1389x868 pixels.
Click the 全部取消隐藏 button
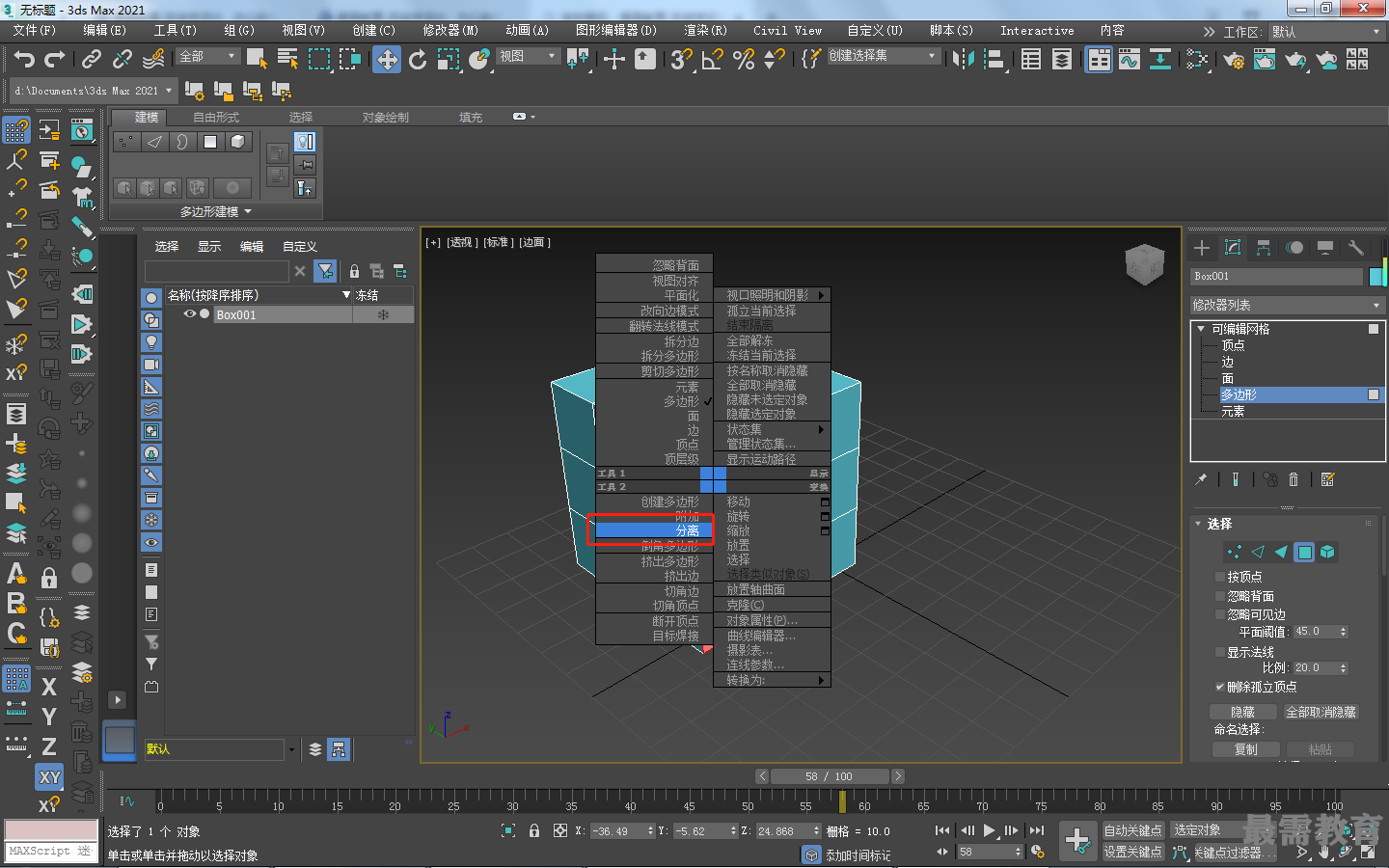coord(1321,712)
